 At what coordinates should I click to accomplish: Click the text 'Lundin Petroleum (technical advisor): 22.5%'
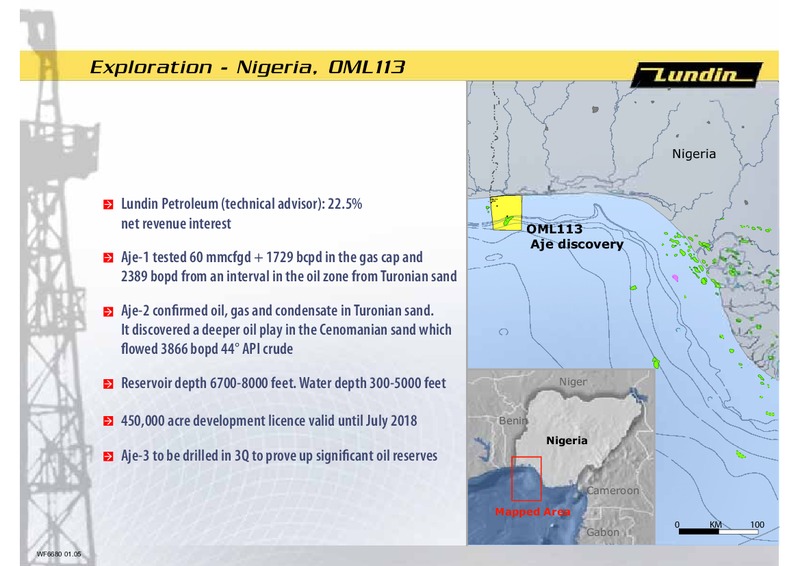[241, 204]
